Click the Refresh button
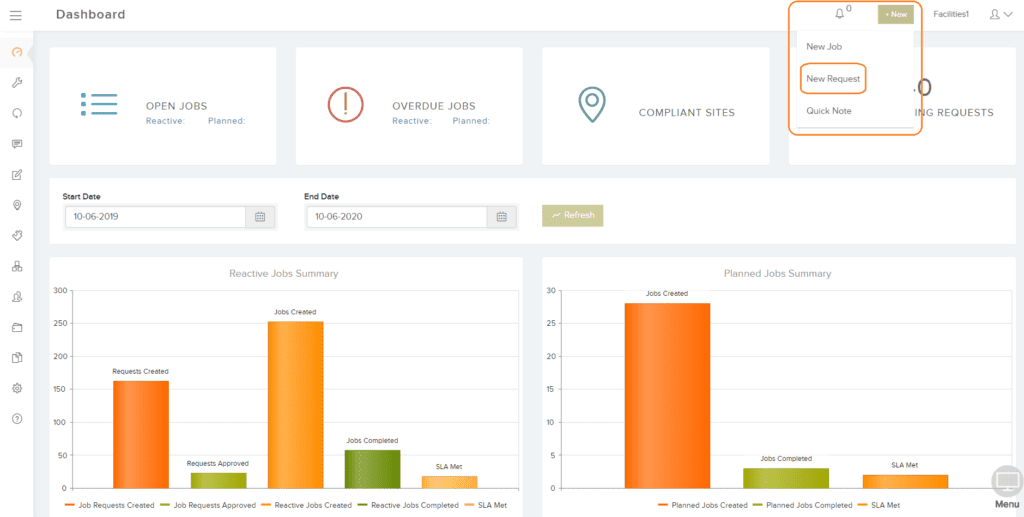 [x=573, y=215]
